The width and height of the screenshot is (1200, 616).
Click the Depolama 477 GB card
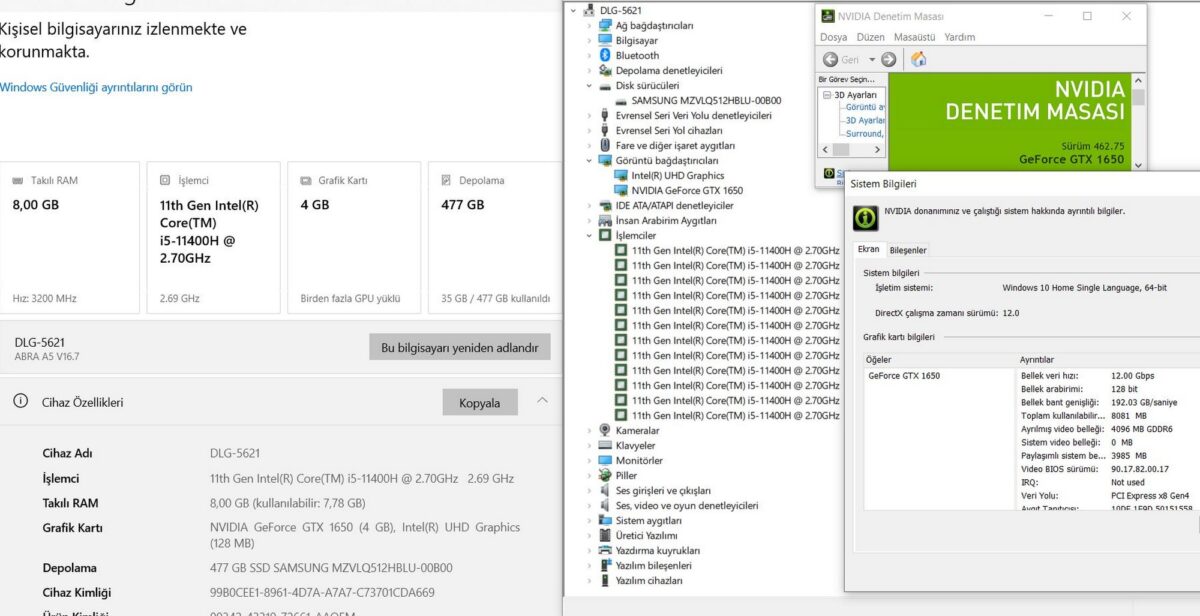click(496, 238)
